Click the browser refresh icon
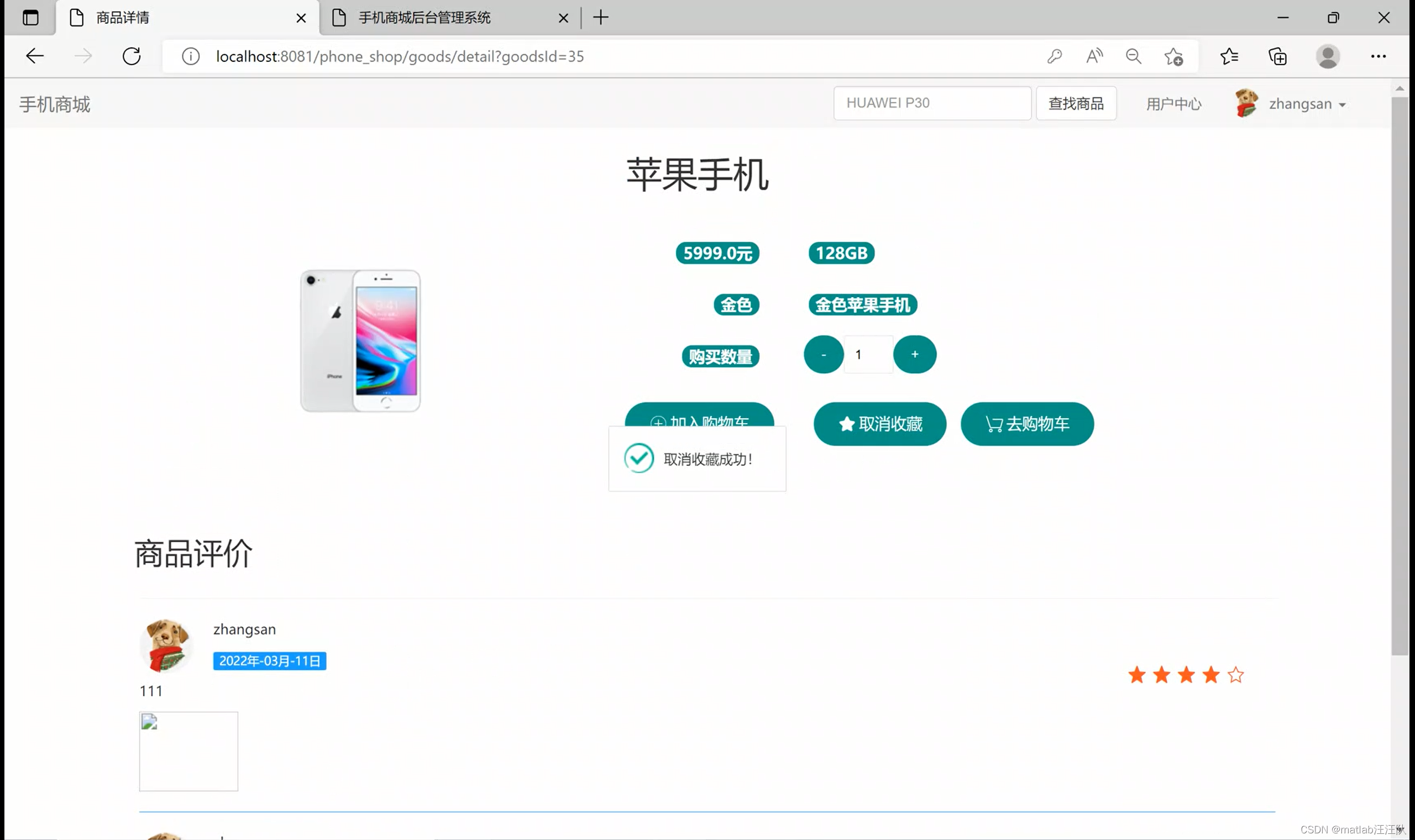Viewport: 1415px width, 840px height. [132, 56]
